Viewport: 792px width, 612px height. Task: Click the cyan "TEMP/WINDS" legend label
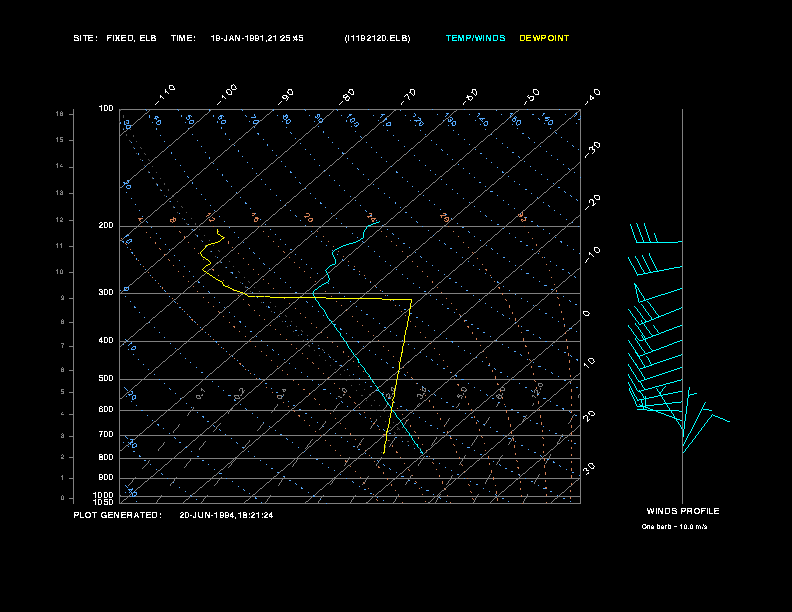coord(475,38)
